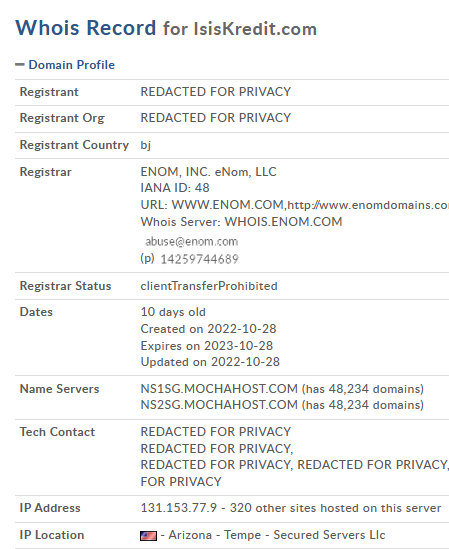Click the Registrant Country row label
449x549 pixels.
coord(74,145)
